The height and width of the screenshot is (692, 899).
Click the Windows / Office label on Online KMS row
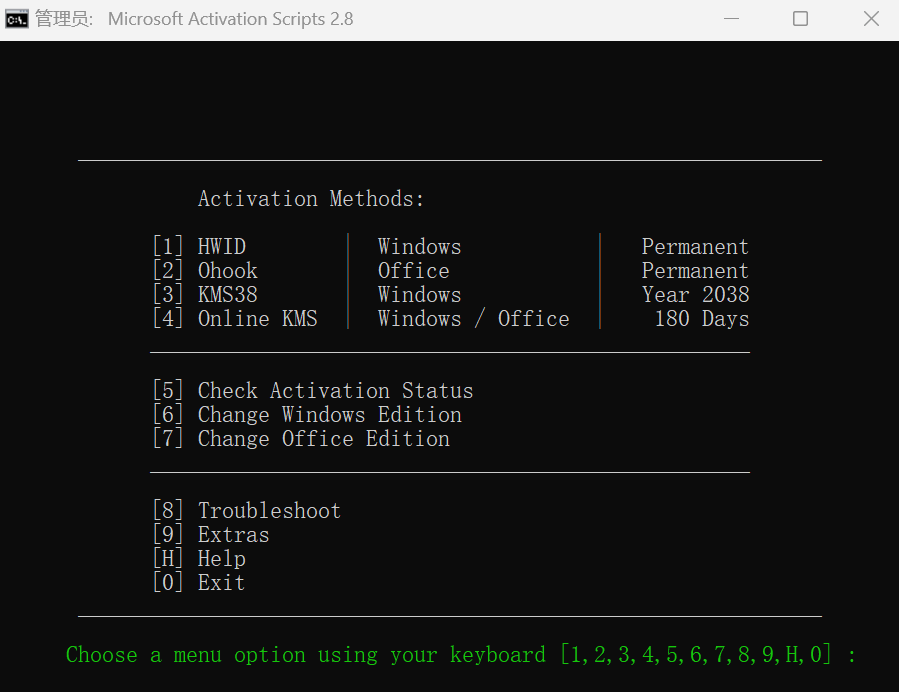(473, 318)
